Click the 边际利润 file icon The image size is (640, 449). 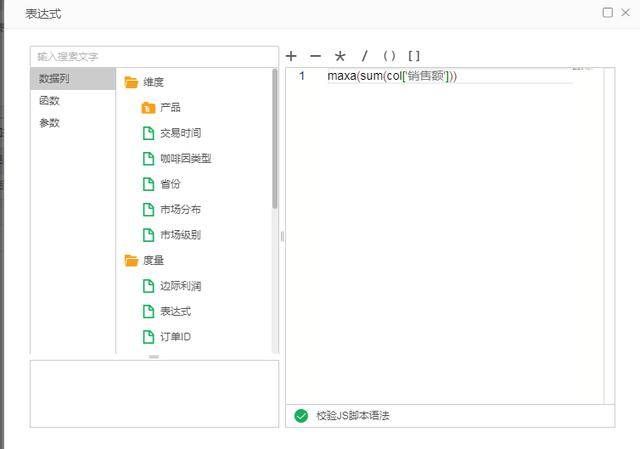tap(148, 286)
